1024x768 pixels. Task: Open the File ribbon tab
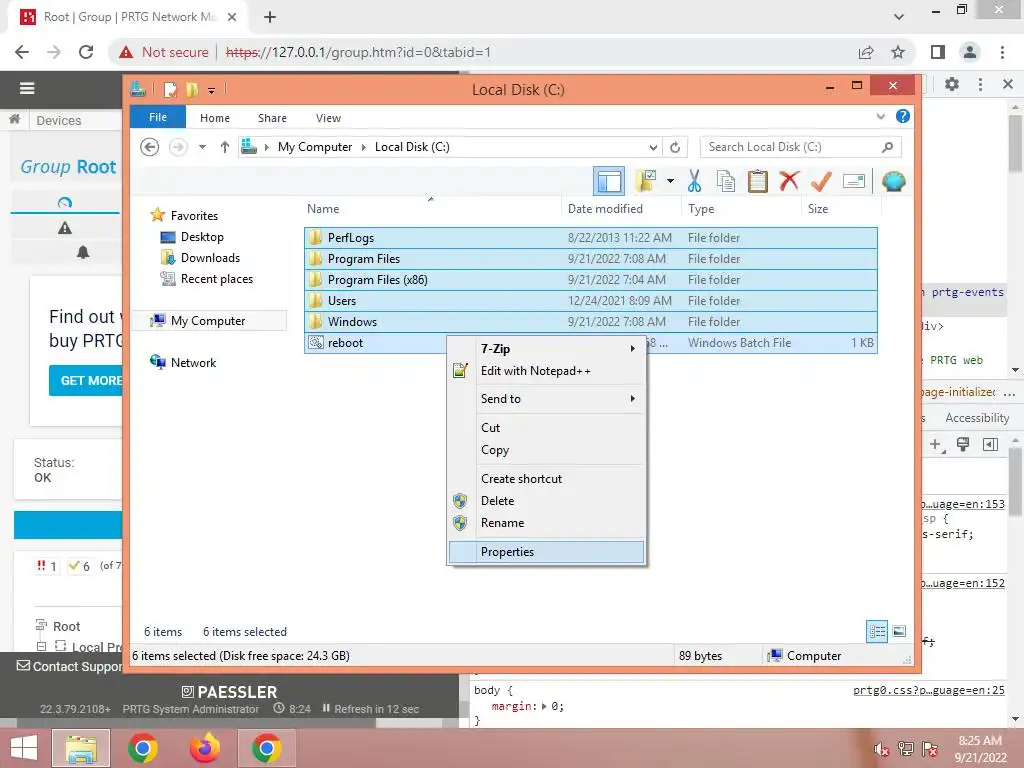tap(158, 118)
